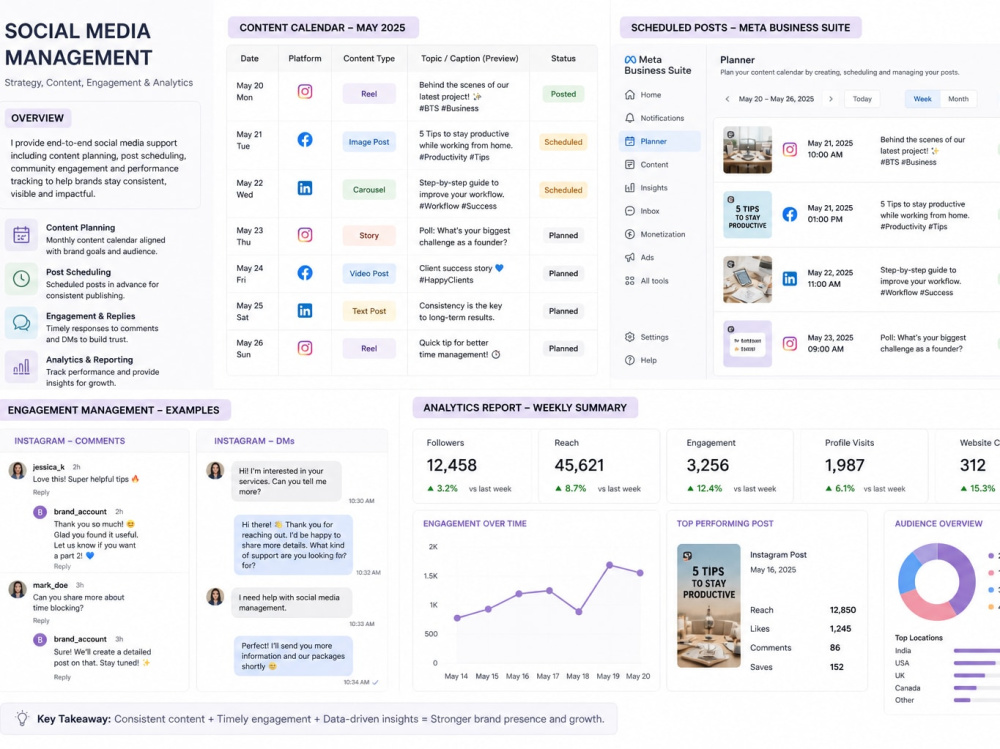Viewport: 1000px width, 749px height.
Task: Click the Monetization icon
Action: (629, 234)
